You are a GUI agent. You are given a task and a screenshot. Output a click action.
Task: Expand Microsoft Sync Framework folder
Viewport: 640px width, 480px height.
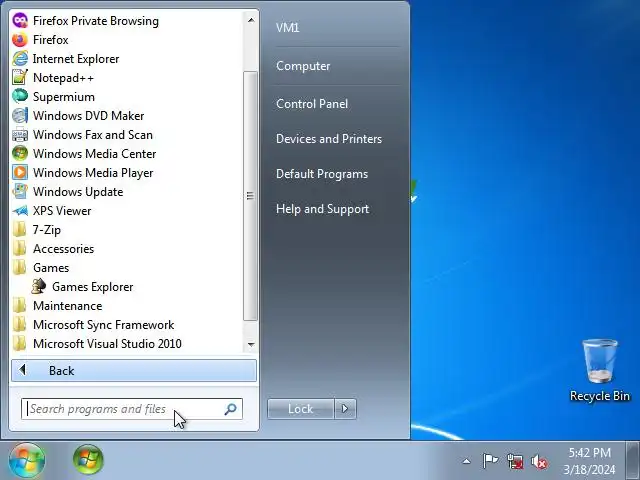(x=93, y=324)
